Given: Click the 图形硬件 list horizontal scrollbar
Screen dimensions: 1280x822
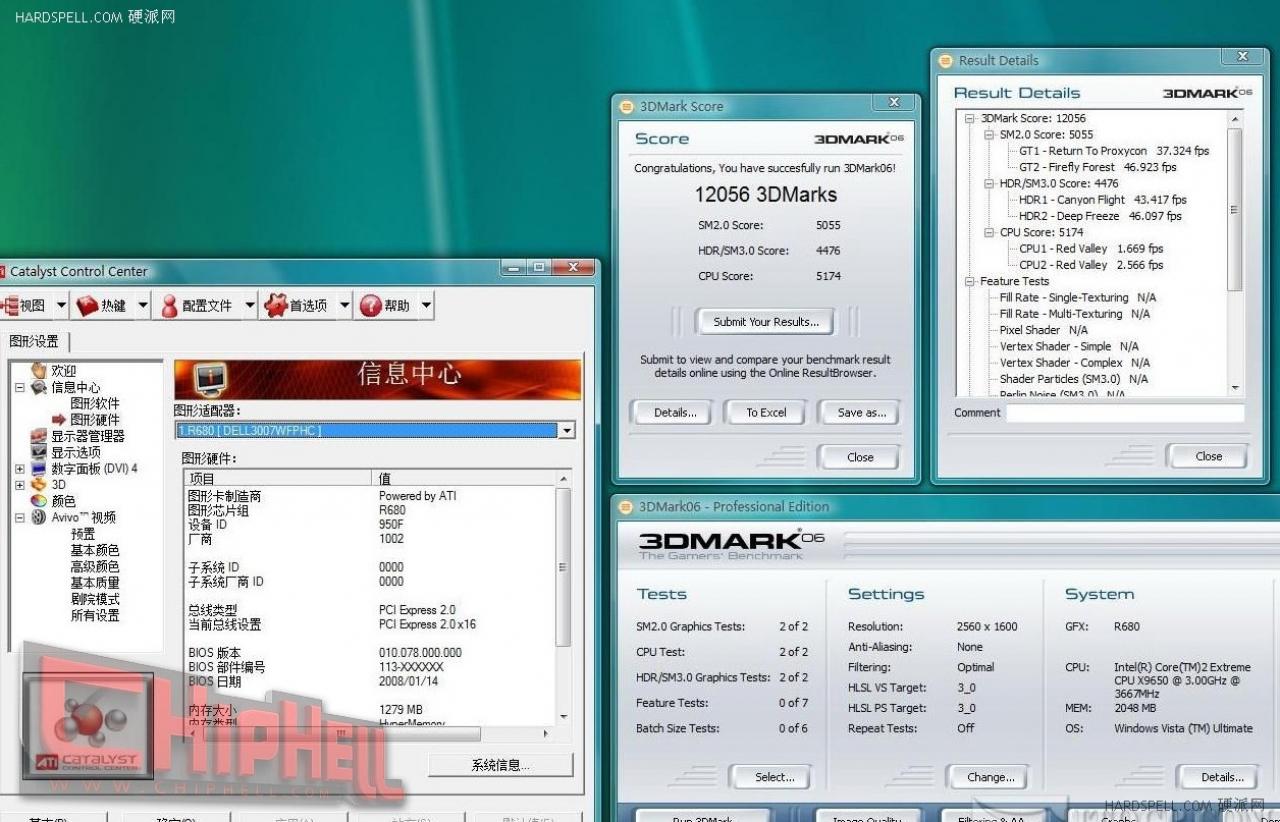Looking at the screenshot, I should [x=370, y=733].
